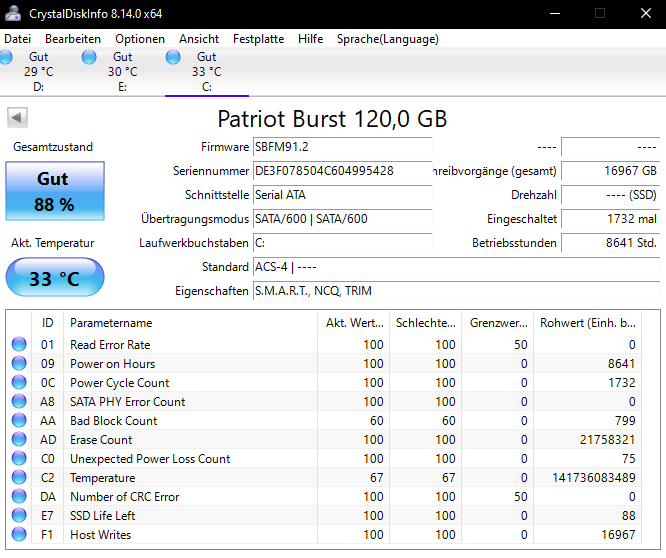This screenshot has height=558, width=666.
Task: Click status orb for Number of CRC Error
Action: pos(19,496)
